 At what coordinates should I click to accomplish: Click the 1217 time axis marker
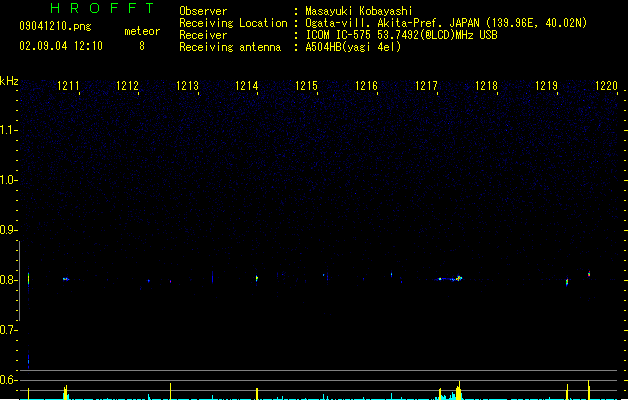click(x=426, y=86)
